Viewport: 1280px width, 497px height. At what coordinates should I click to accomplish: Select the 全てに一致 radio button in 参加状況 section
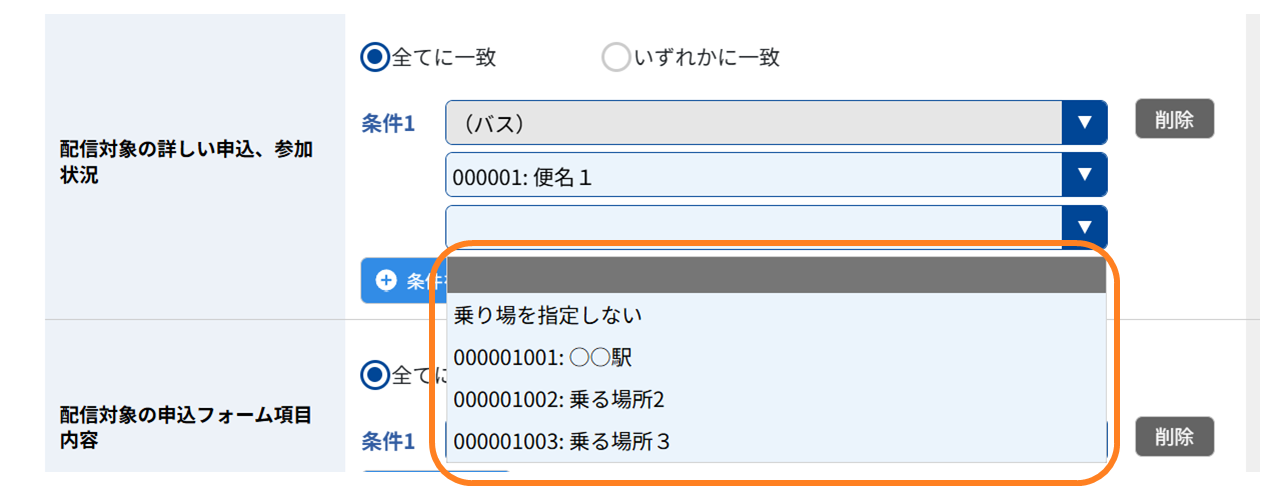[x=375, y=57]
